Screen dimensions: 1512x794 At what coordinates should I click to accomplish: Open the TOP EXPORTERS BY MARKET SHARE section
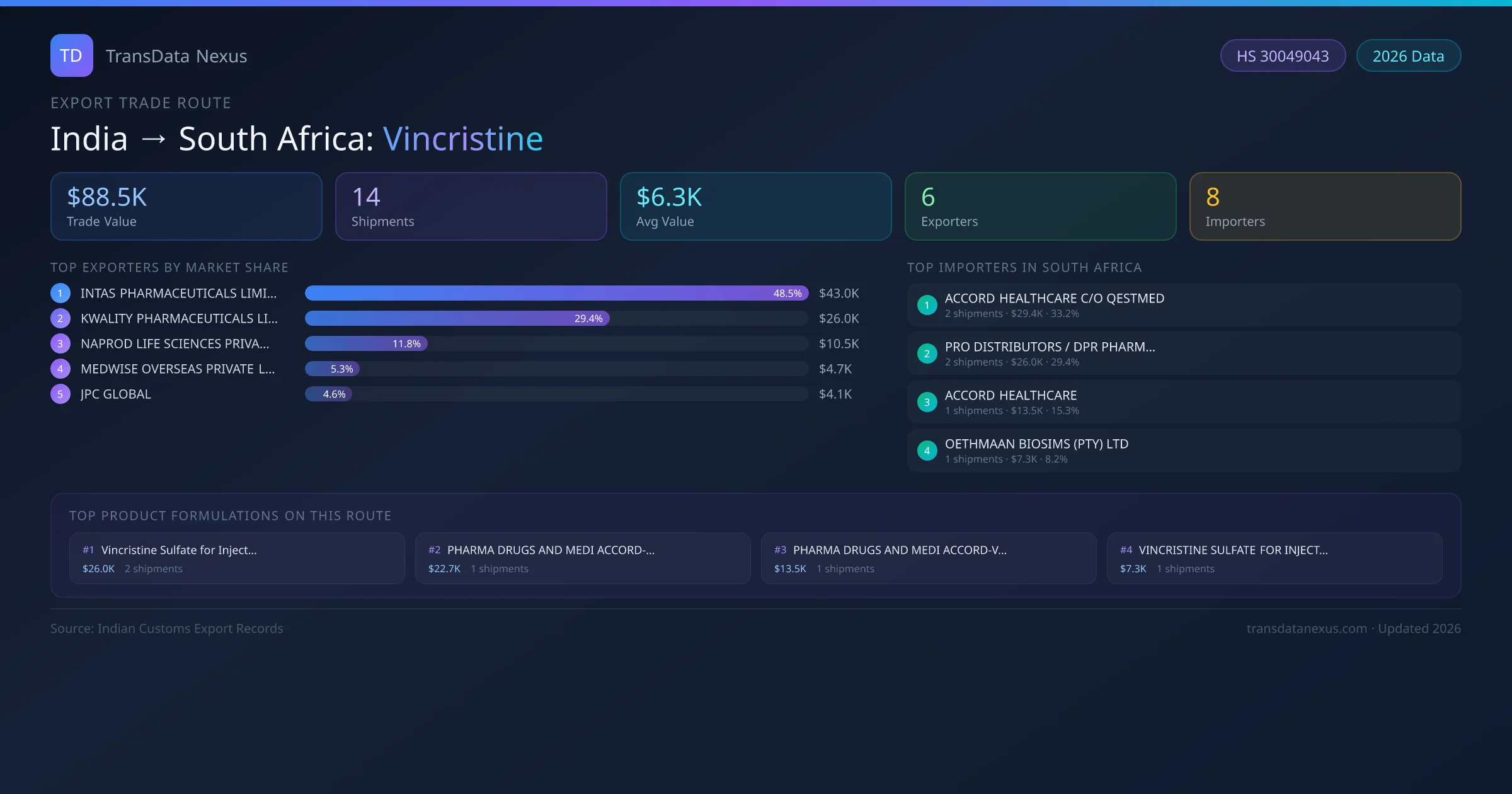(169, 267)
